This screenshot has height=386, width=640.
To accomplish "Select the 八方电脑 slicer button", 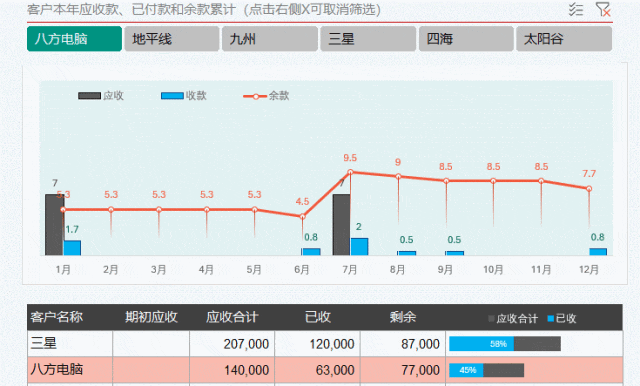I will coord(74,39).
